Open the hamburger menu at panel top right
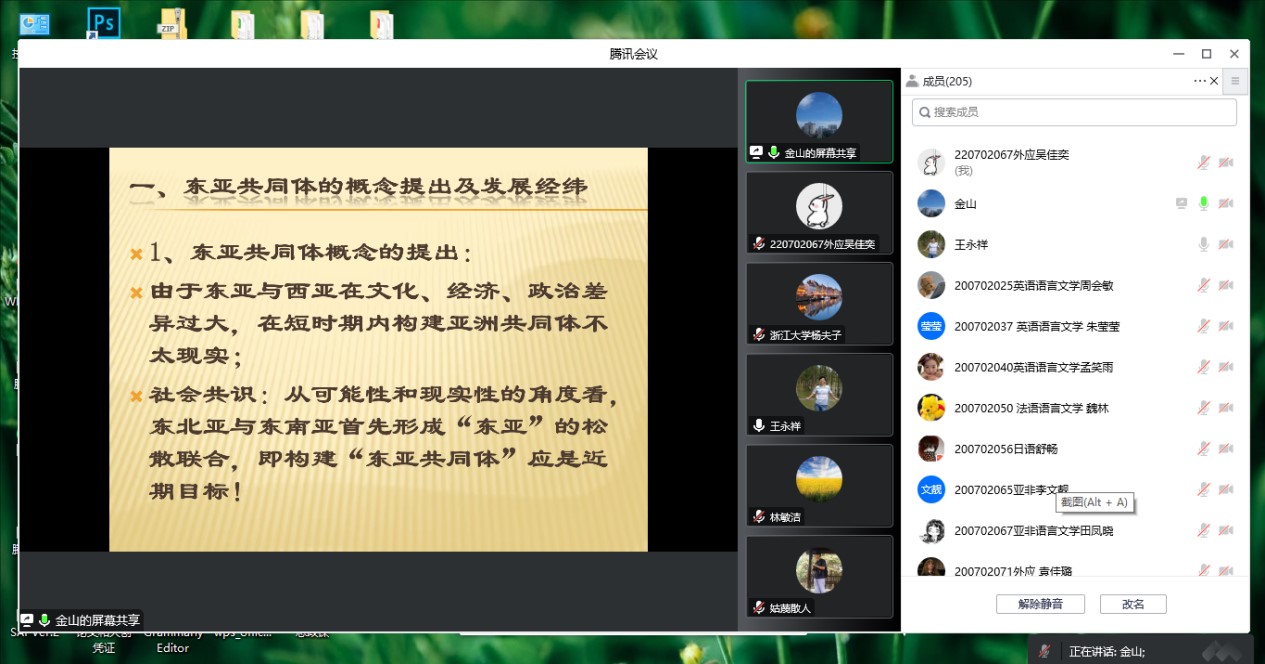 point(1235,81)
